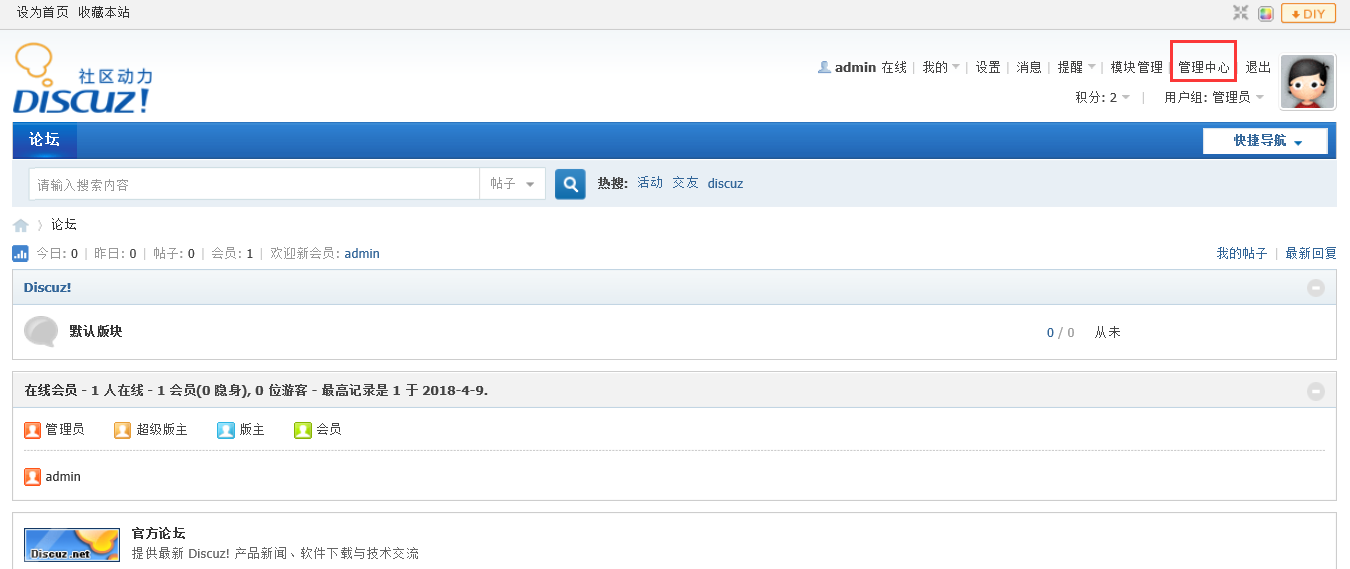Click the 官方论坛 description text
1350x569 pixels.
click(275, 553)
